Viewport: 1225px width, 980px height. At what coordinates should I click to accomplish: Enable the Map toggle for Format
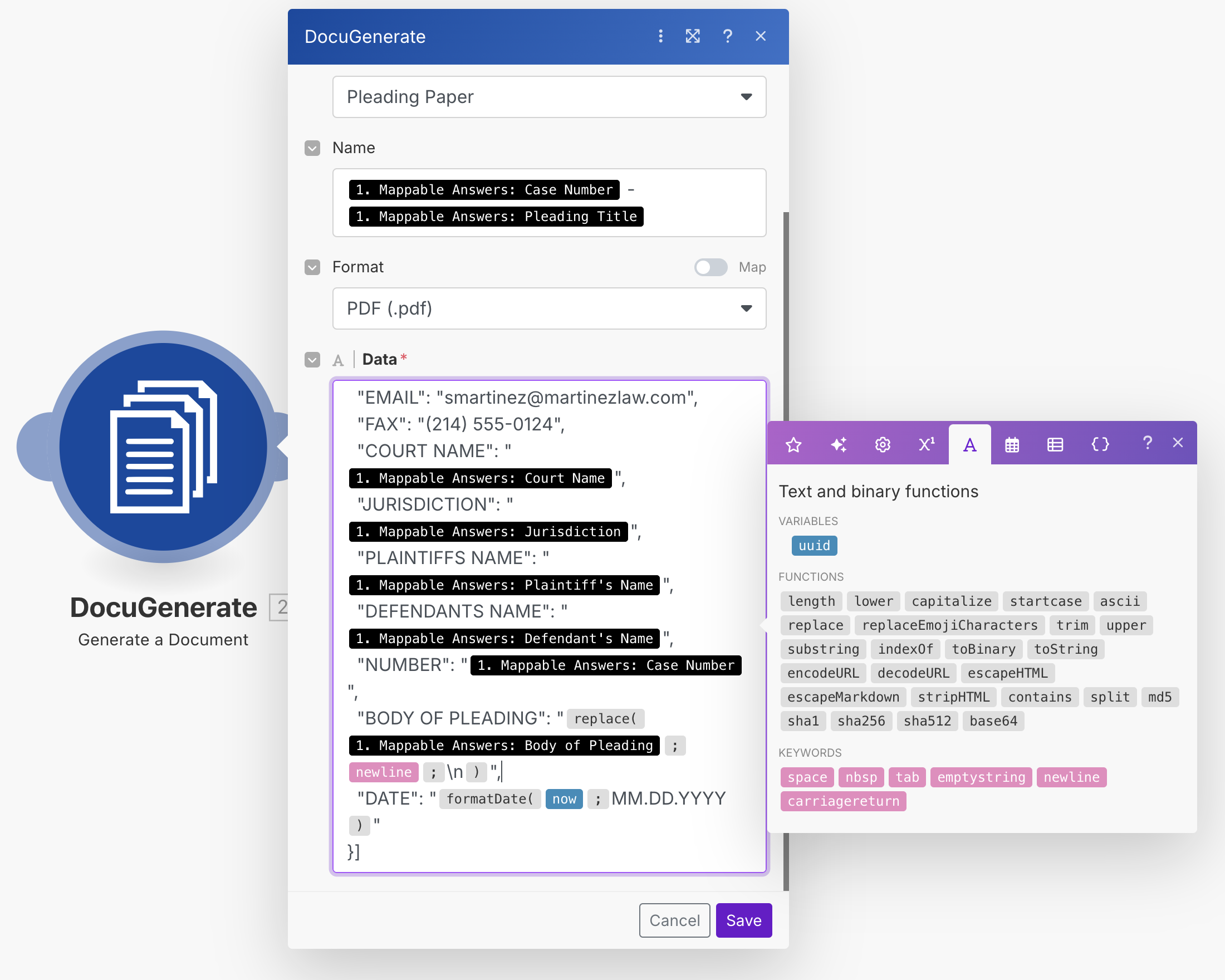(x=710, y=267)
